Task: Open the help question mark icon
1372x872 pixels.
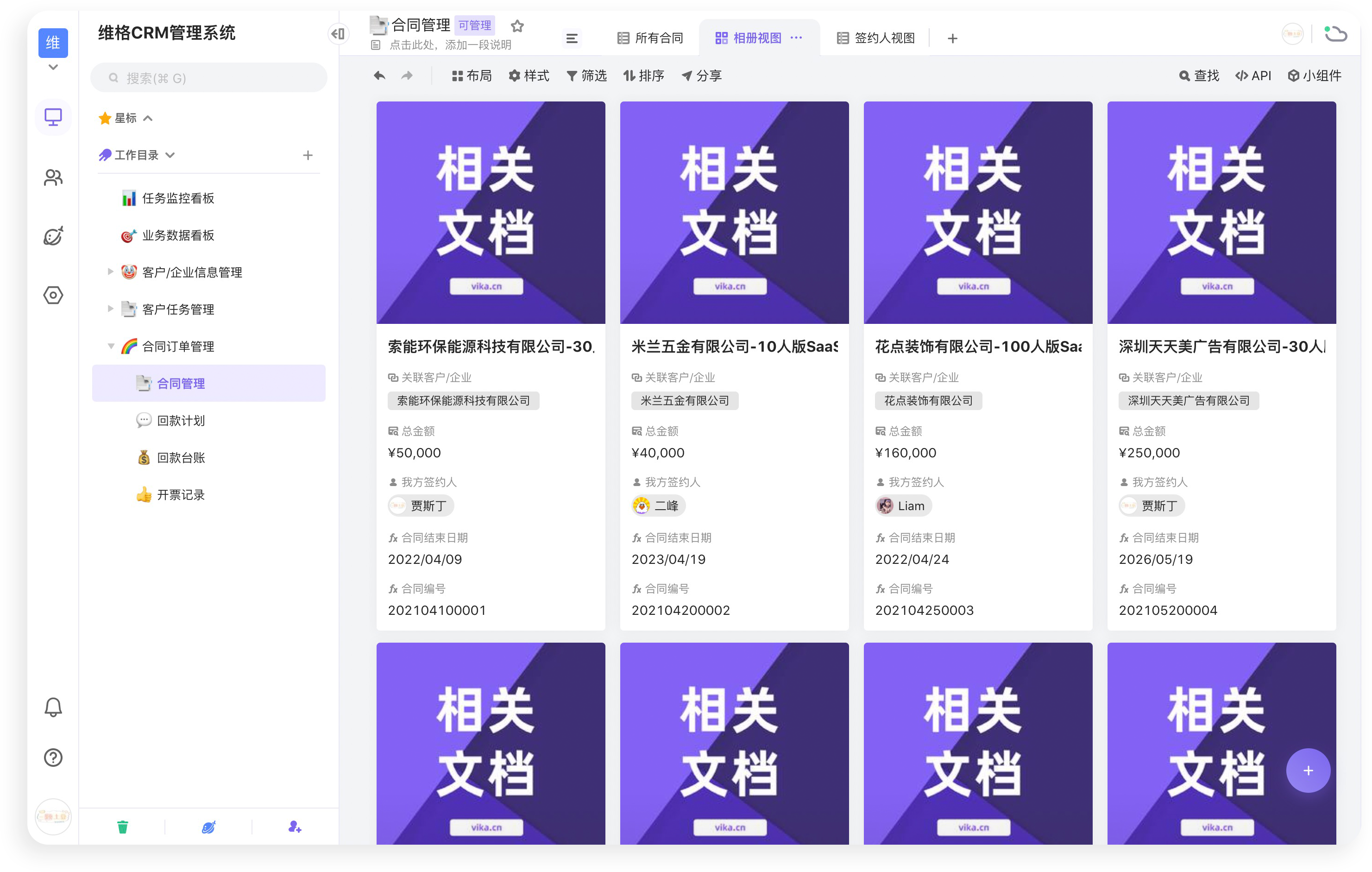Action: click(53, 757)
